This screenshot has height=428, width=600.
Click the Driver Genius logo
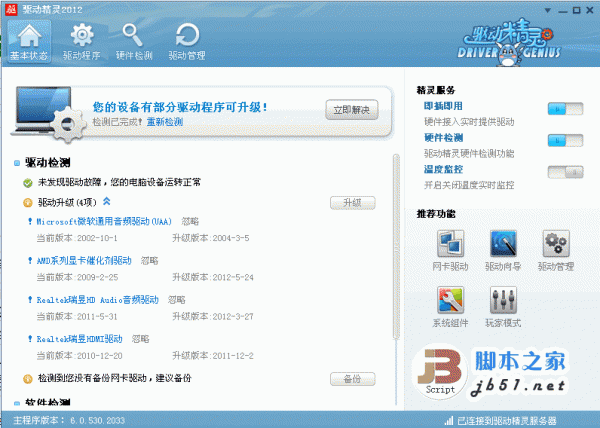[509, 42]
